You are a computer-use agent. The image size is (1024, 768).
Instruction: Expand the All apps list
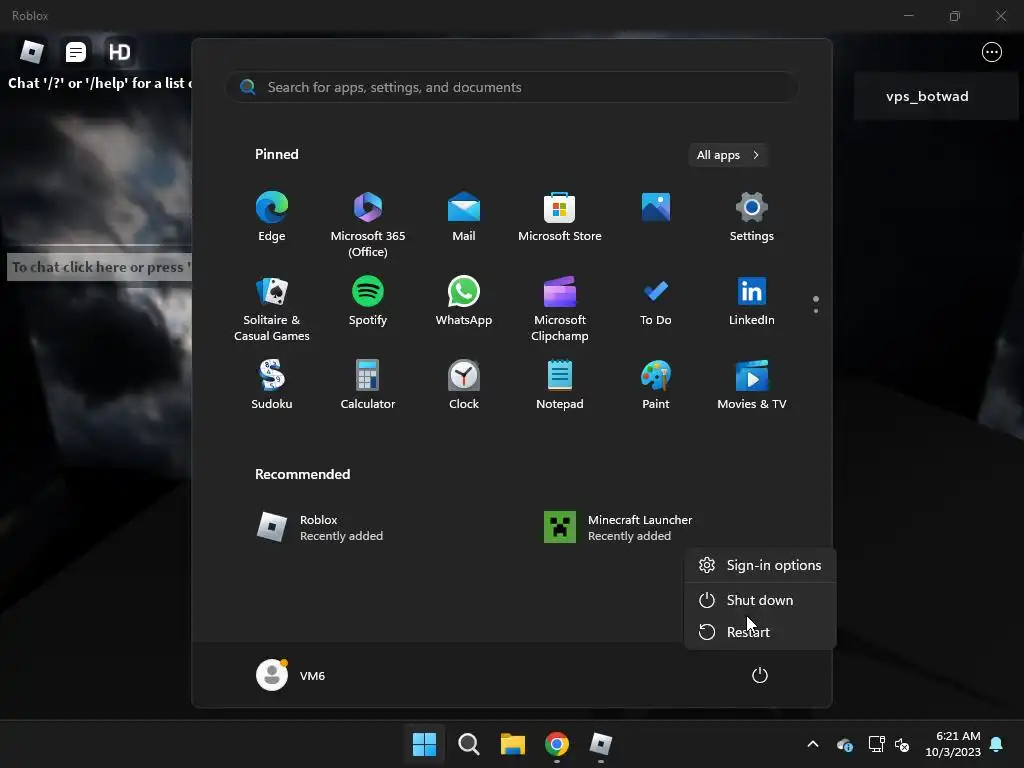[728, 155]
